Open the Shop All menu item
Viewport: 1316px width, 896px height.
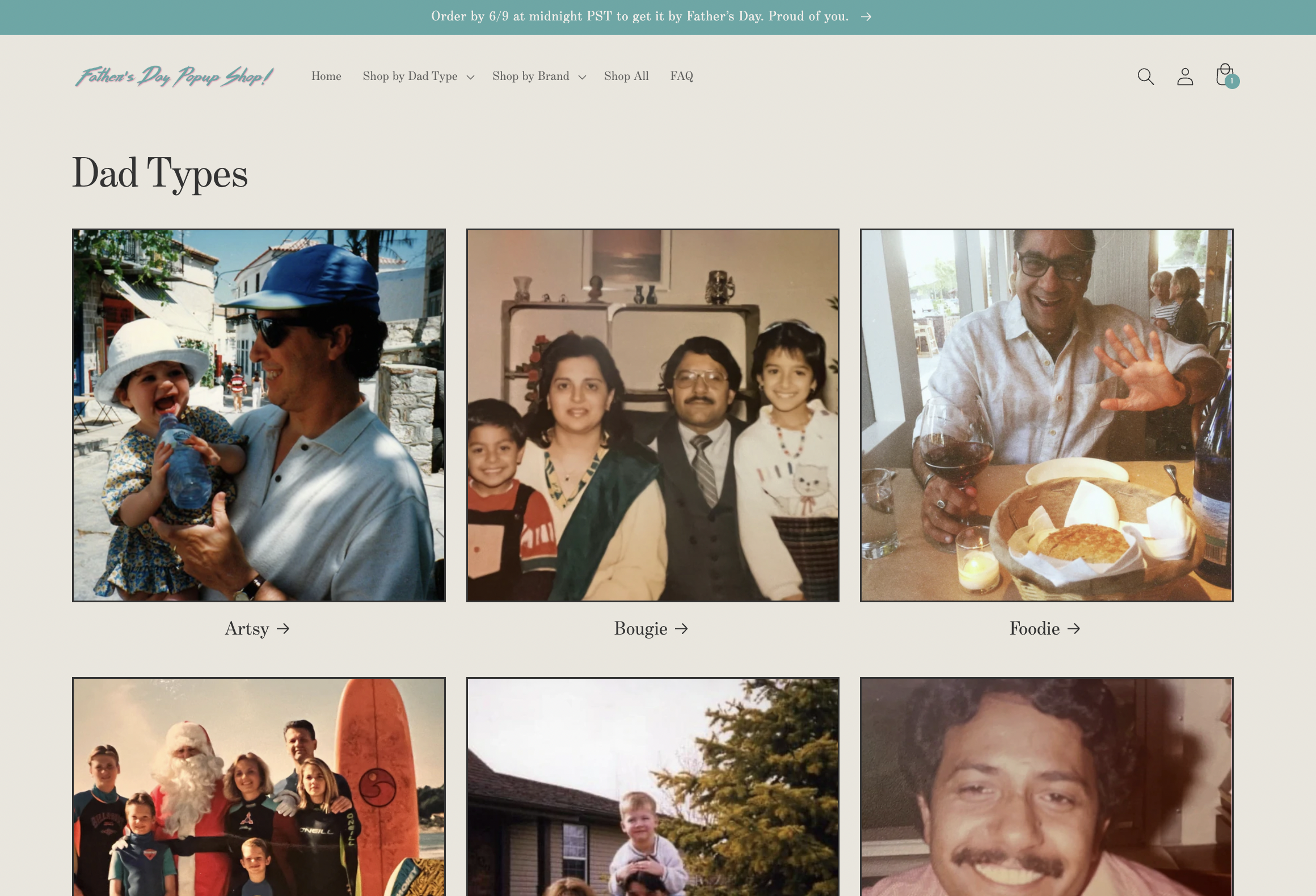click(x=626, y=76)
